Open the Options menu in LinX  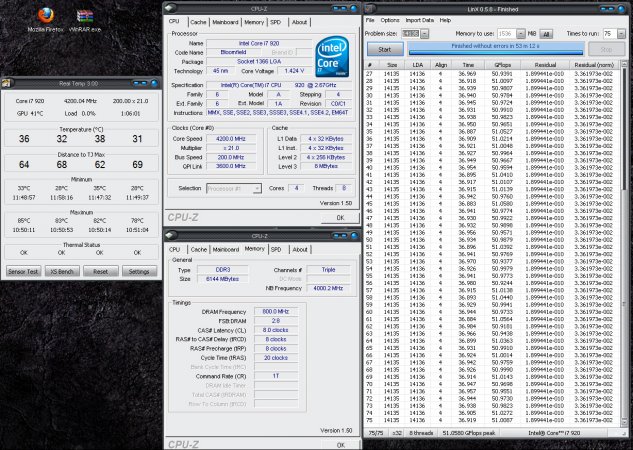point(390,20)
